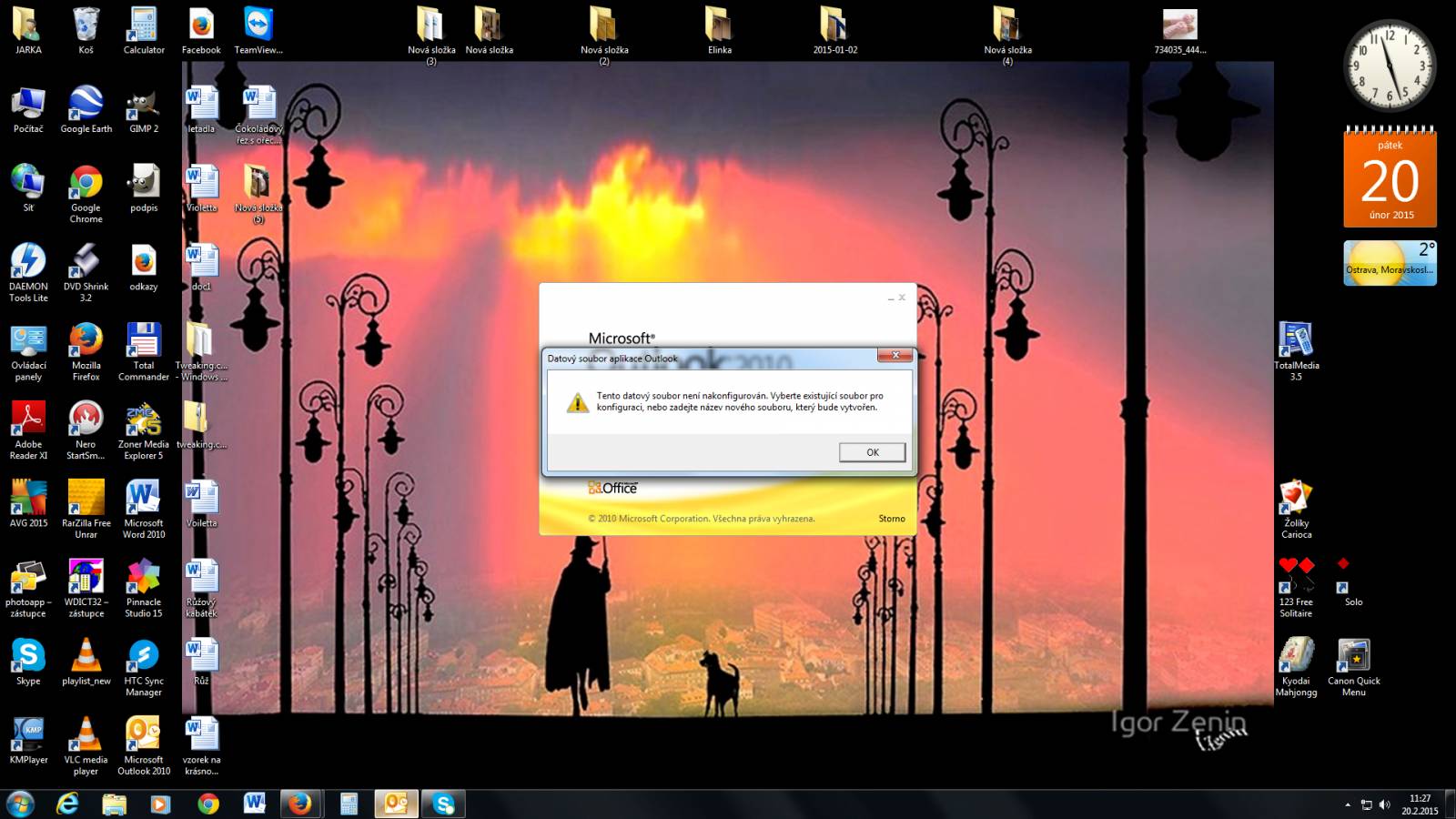
Task: Launch Google Earth shortcut
Action: 86,109
